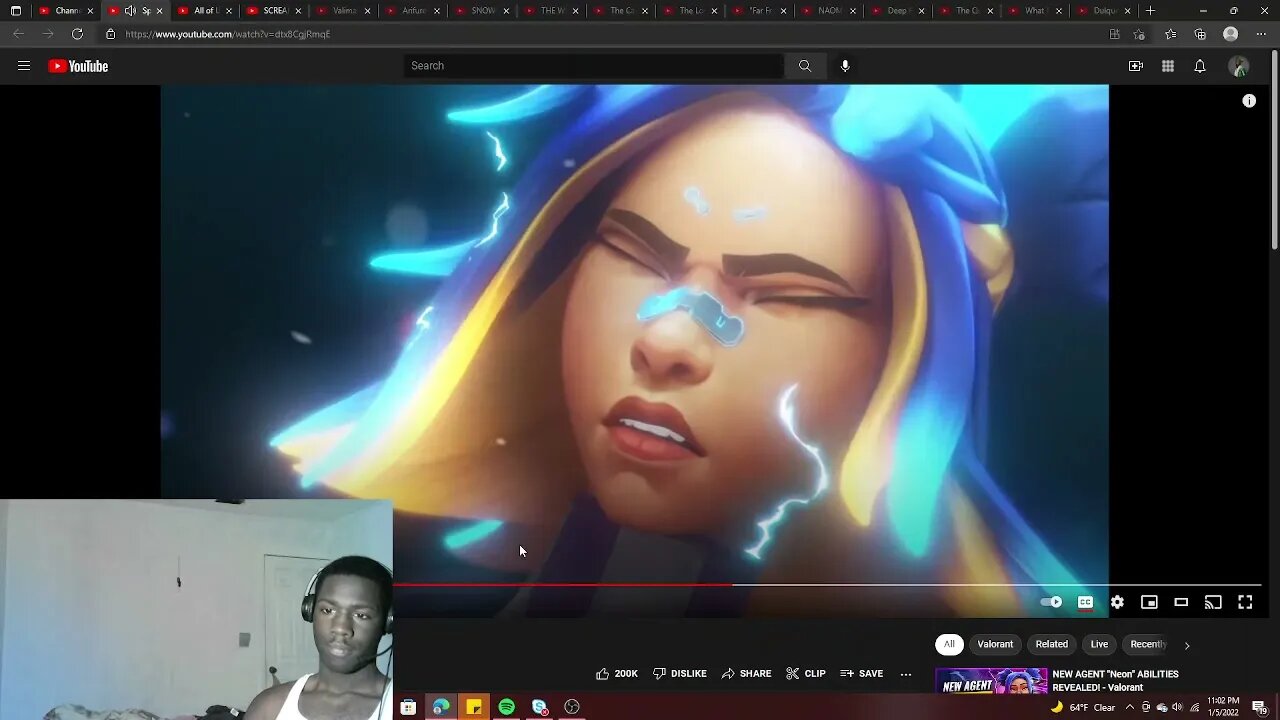Screen dimensions: 1280x720
Task: Click the YouTube search input field
Action: tap(594, 66)
